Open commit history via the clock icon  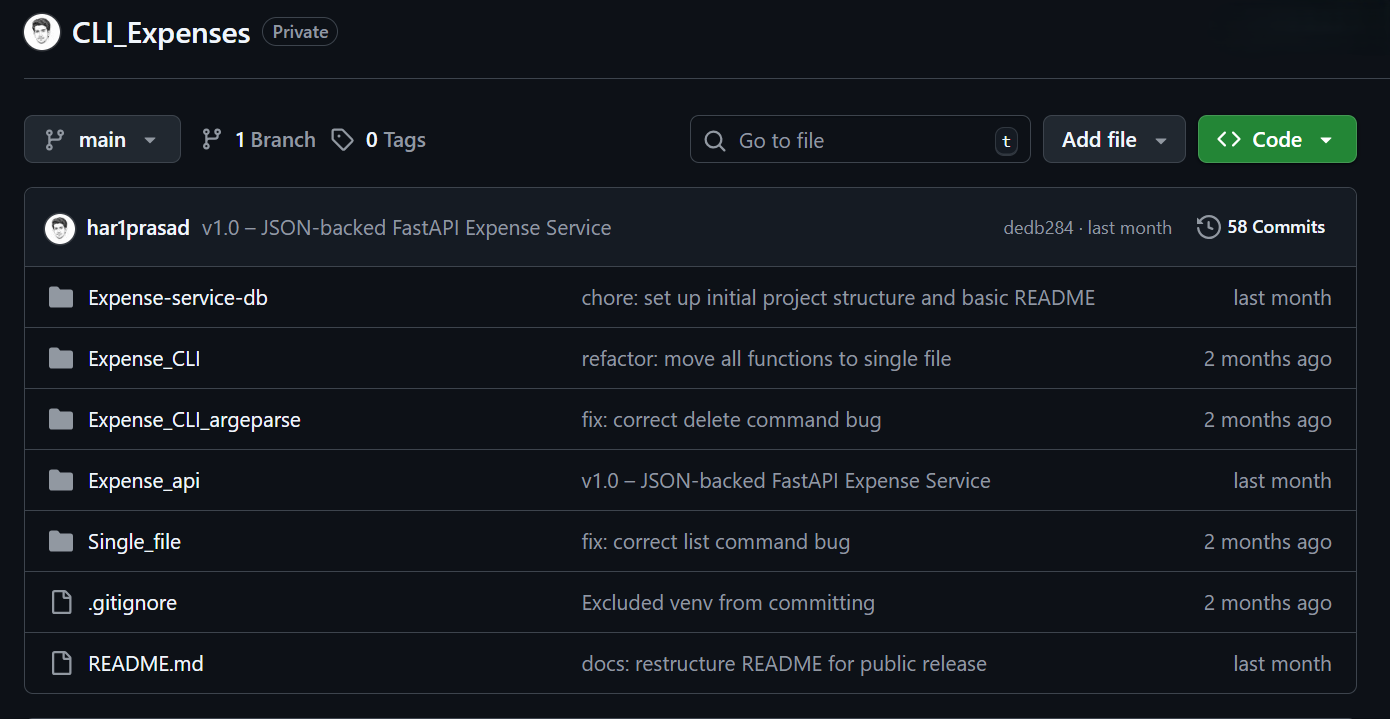(1208, 227)
